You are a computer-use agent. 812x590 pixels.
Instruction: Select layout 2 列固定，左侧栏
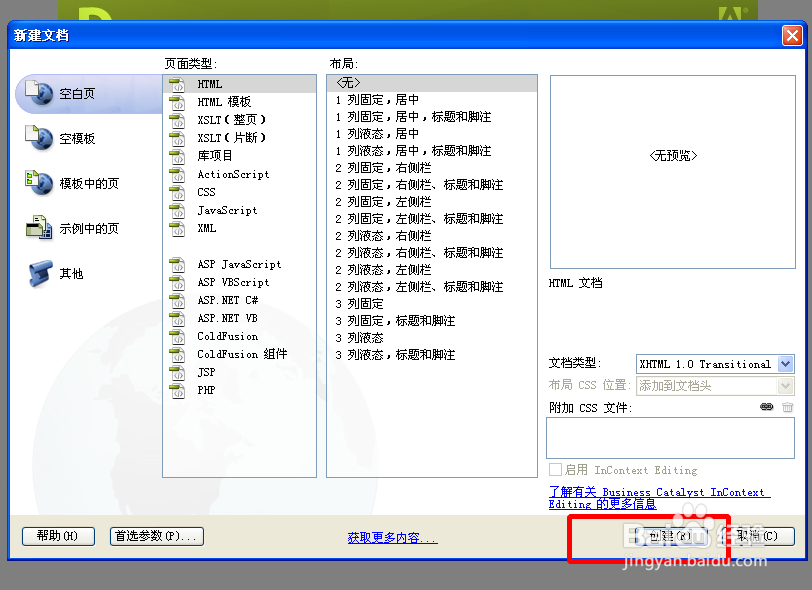[432, 202]
